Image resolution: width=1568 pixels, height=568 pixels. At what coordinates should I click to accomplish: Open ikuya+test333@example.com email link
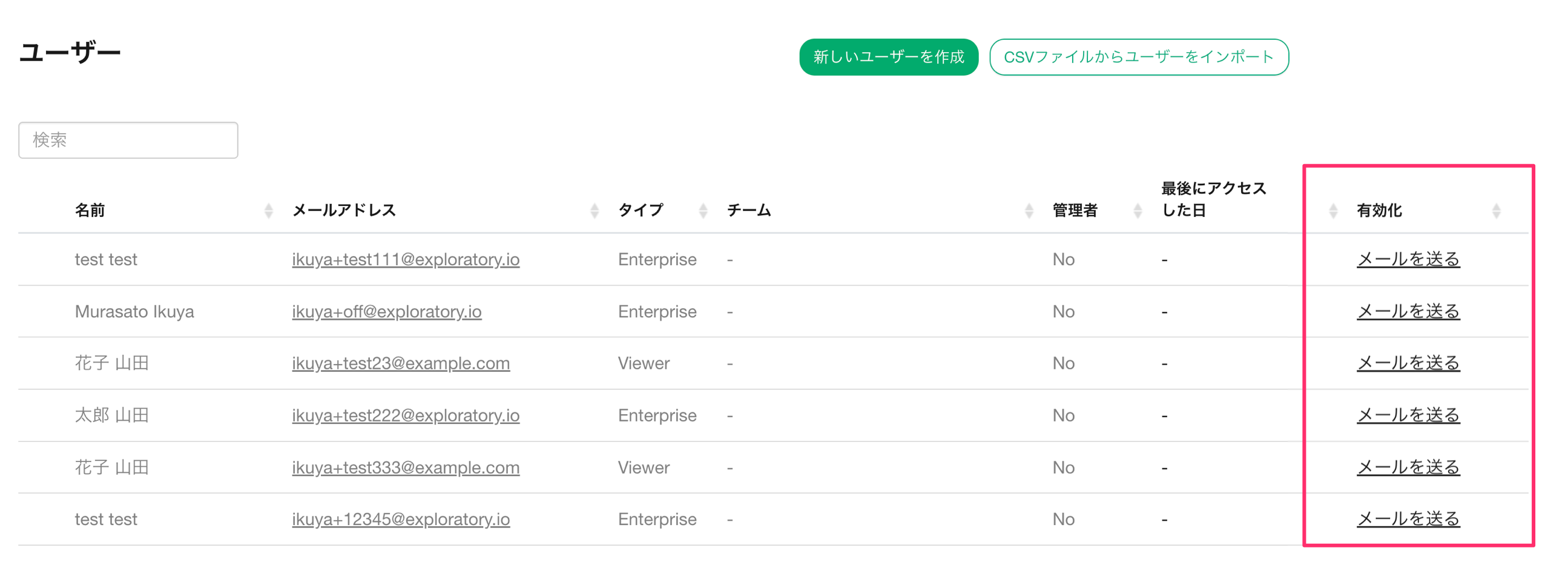pyautogui.click(x=406, y=467)
